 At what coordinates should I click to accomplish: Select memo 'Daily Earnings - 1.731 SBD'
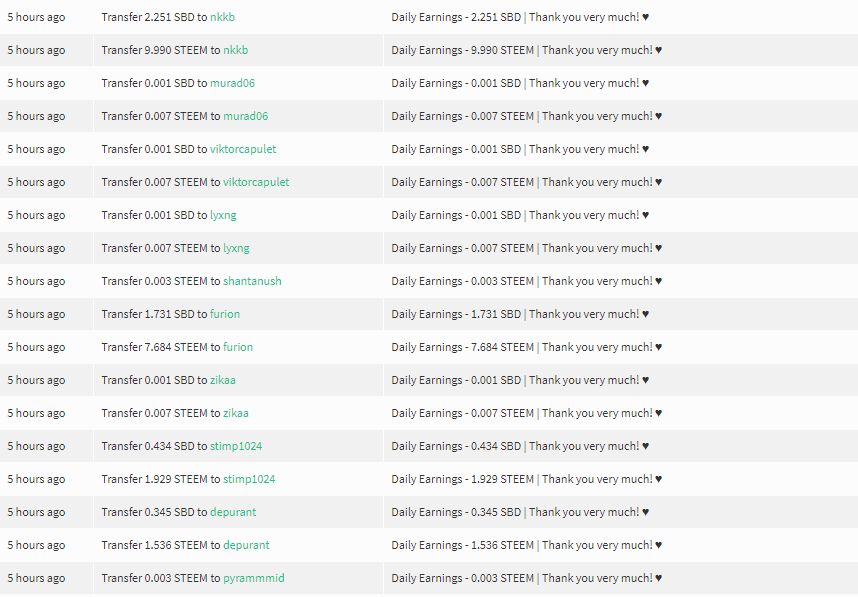tap(456, 314)
